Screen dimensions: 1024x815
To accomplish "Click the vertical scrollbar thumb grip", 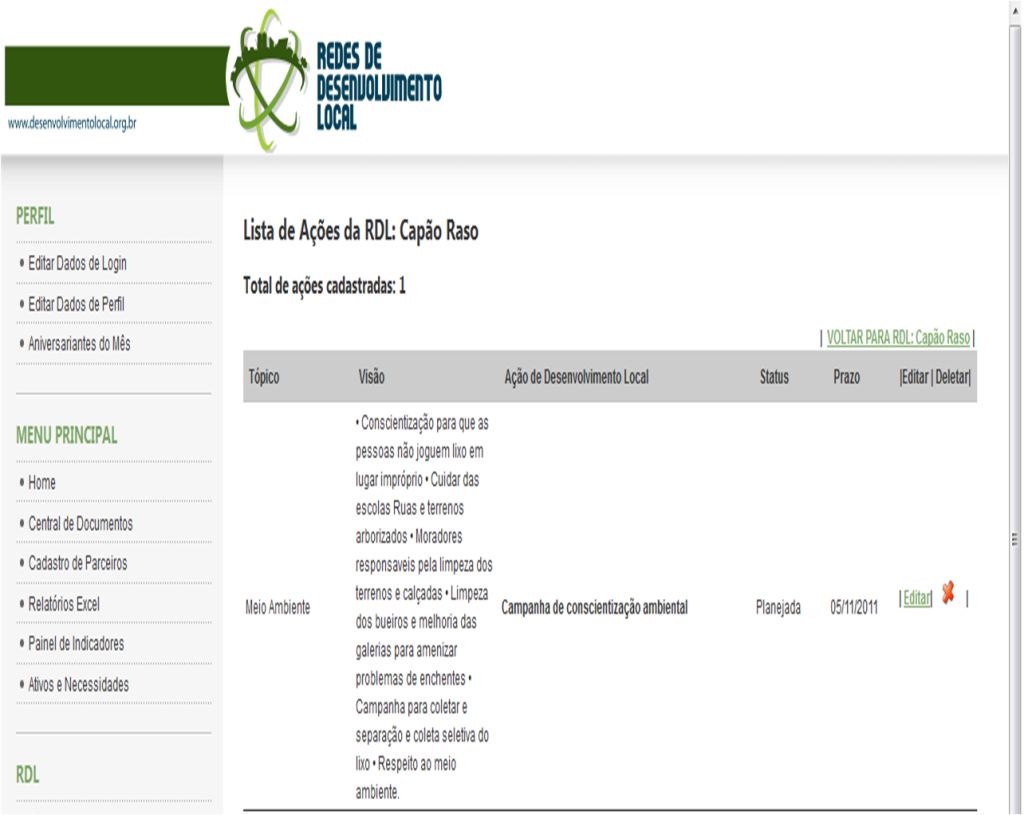I will (1015, 539).
